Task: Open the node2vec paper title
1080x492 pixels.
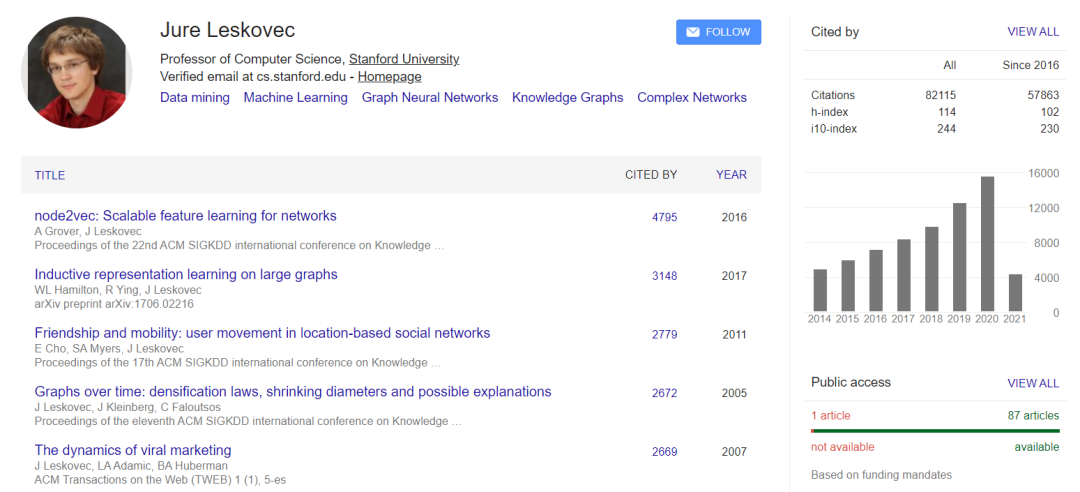Action: (185, 216)
